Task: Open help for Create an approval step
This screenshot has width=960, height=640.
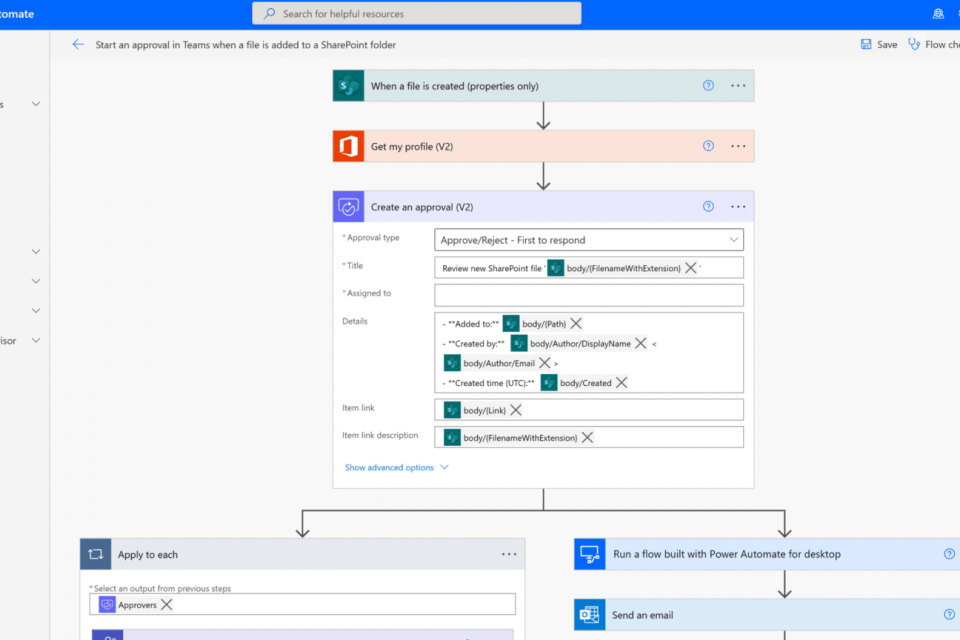Action: [708, 207]
